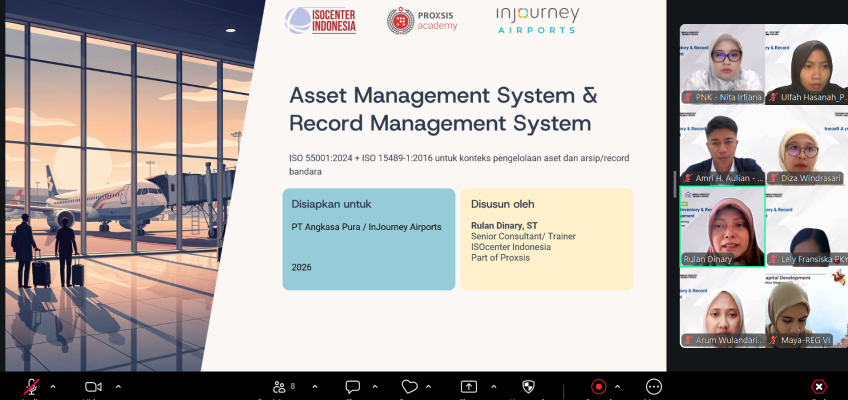The width and height of the screenshot is (848, 400).
Task: Click muted mic icon on Nita Irfiana tile
Action: click(688, 97)
